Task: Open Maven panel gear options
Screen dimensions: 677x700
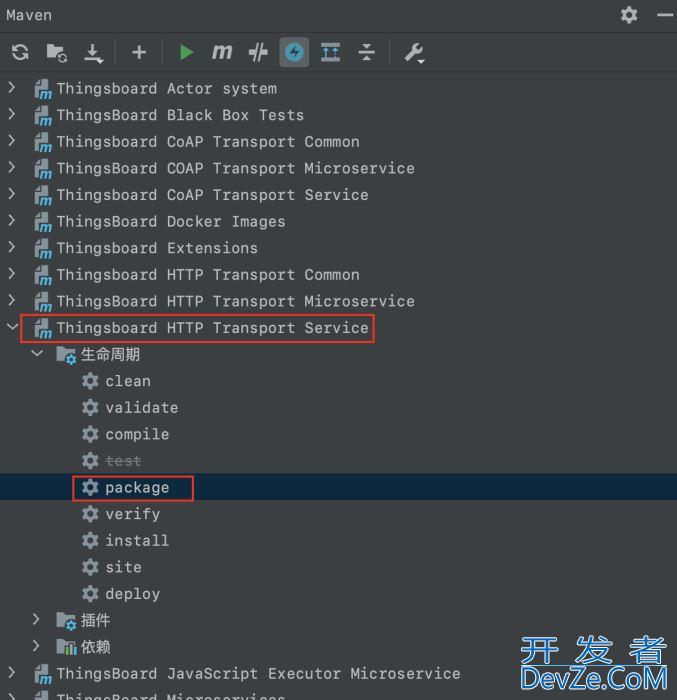Action: point(629,15)
